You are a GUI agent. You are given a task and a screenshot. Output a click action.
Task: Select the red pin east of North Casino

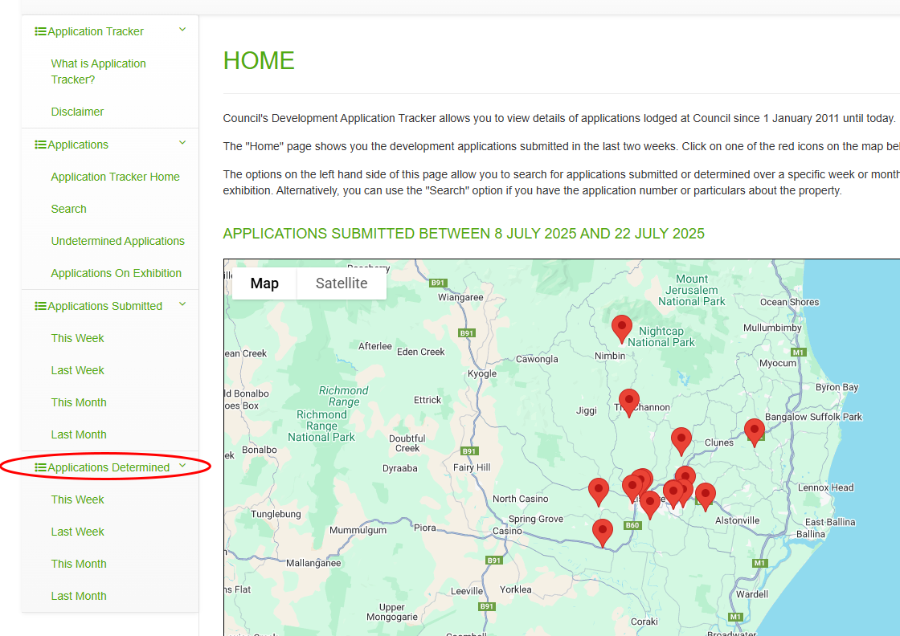[599, 492]
